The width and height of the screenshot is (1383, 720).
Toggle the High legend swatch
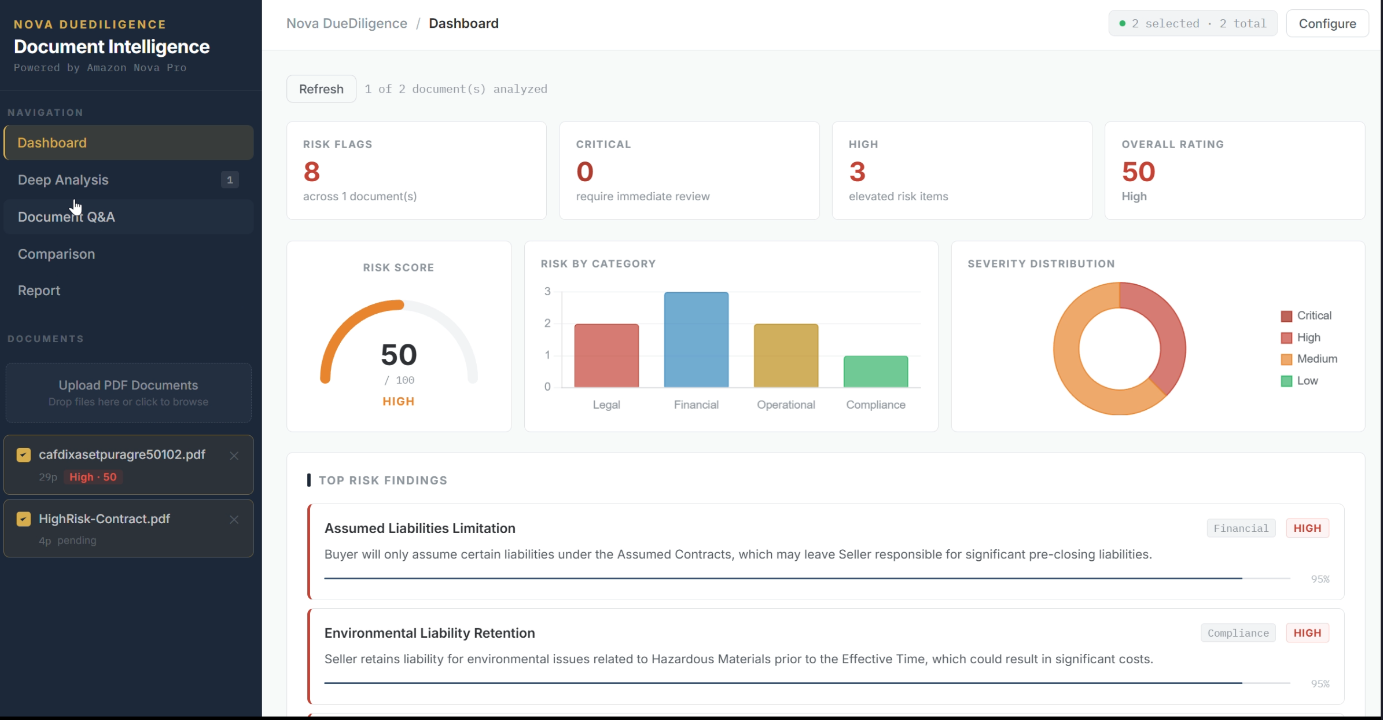[x=1286, y=338]
